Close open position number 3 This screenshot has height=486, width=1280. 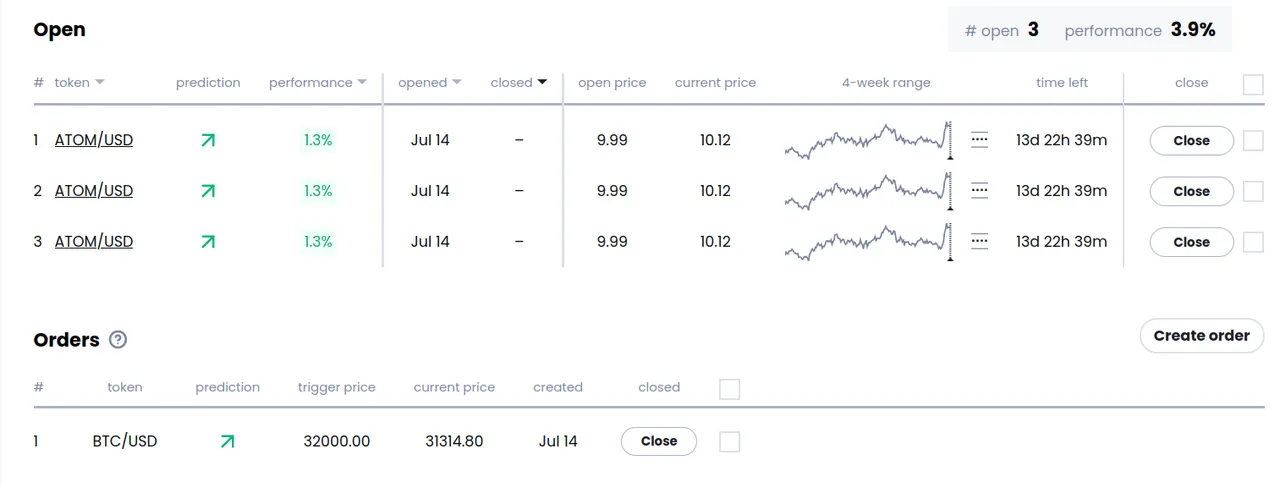tap(1191, 242)
